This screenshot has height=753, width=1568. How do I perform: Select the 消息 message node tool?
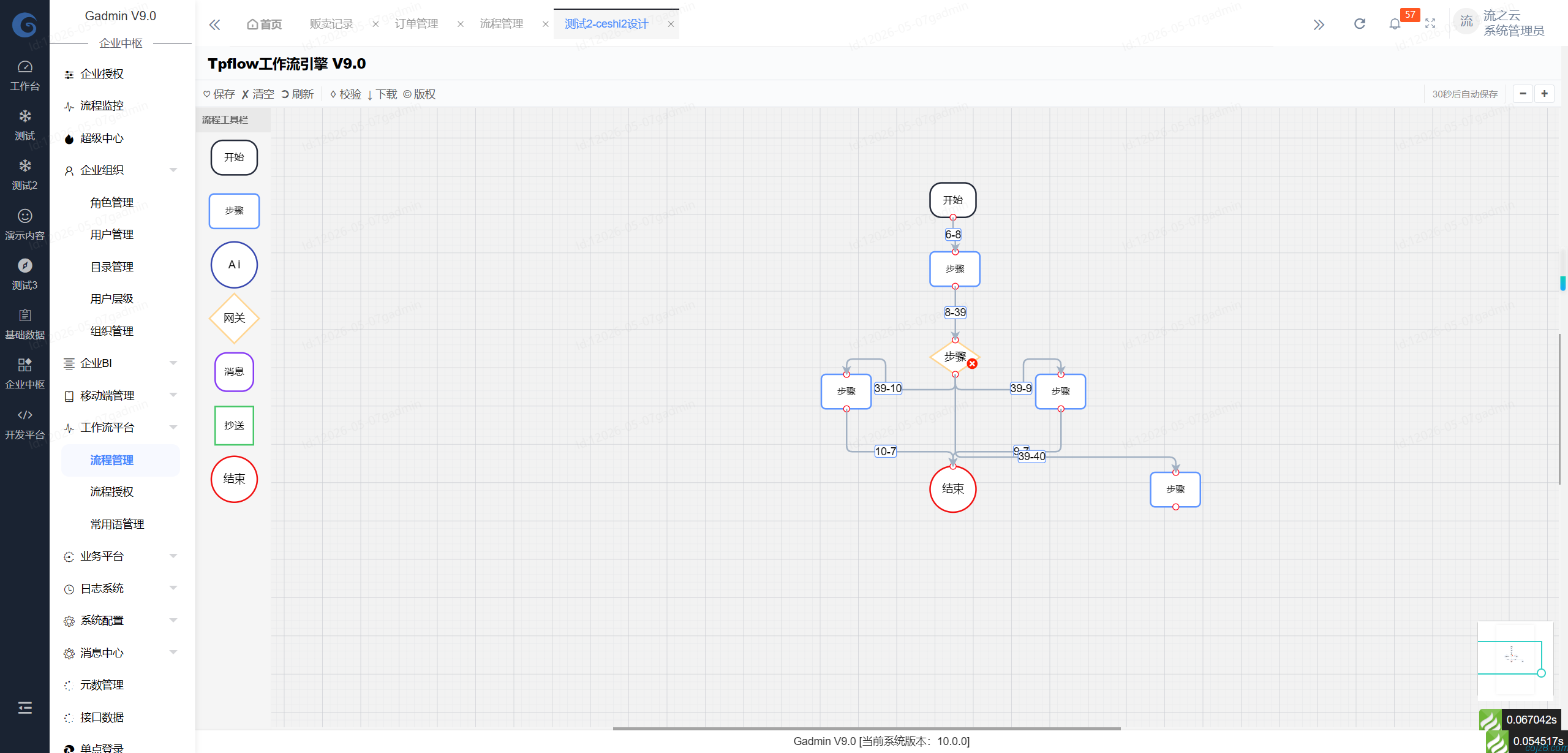[x=234, y=372]
